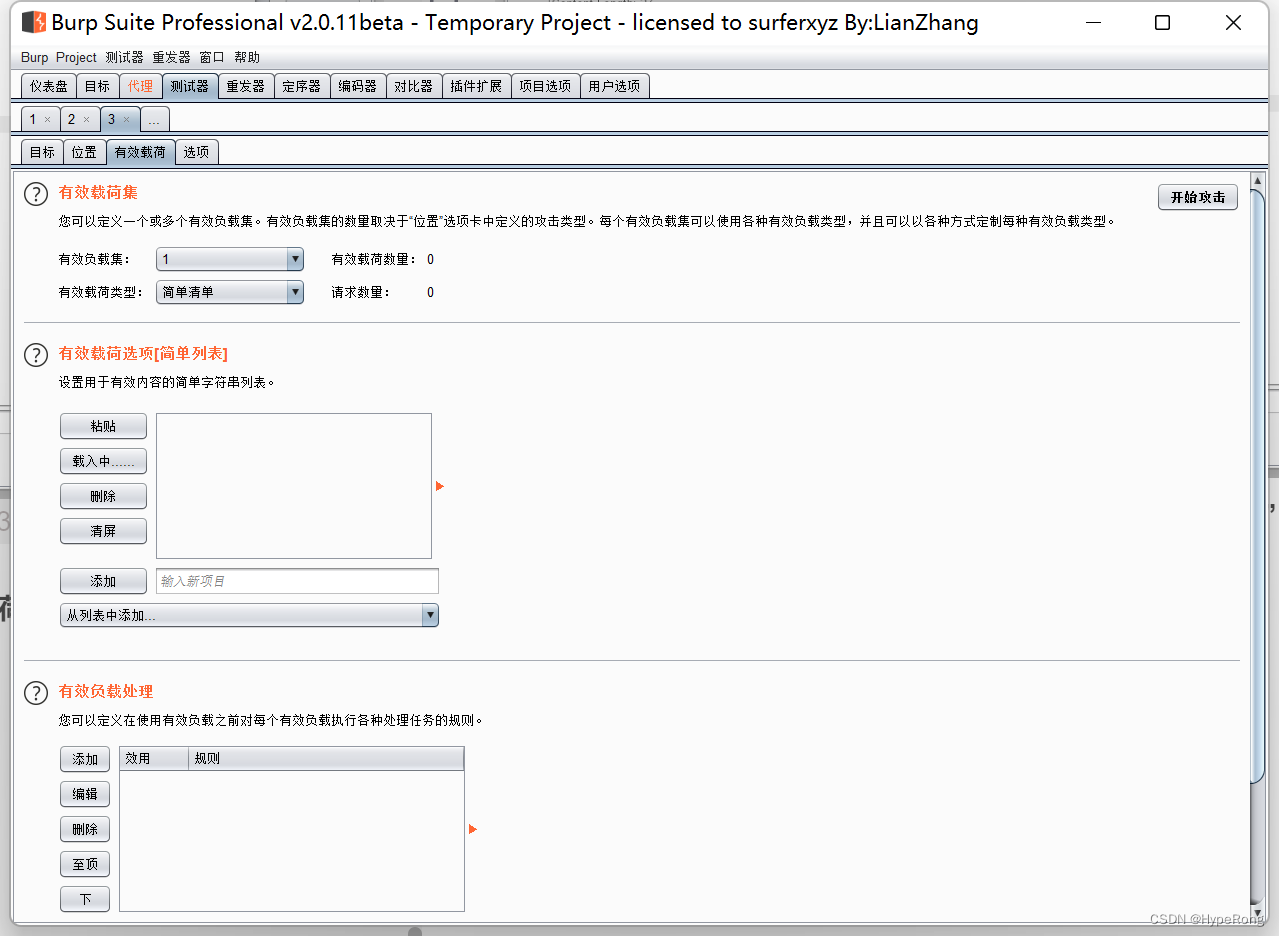Open the 帮助 menu
Viewport: 1279px width, 936px height.
coord(247,57)
